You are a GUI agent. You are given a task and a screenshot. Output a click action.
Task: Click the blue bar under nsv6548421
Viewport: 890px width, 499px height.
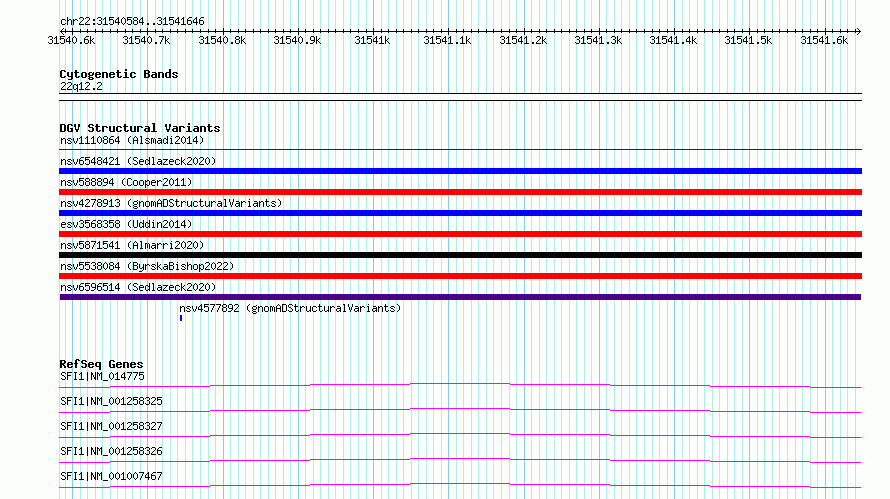tap(460, 171)
